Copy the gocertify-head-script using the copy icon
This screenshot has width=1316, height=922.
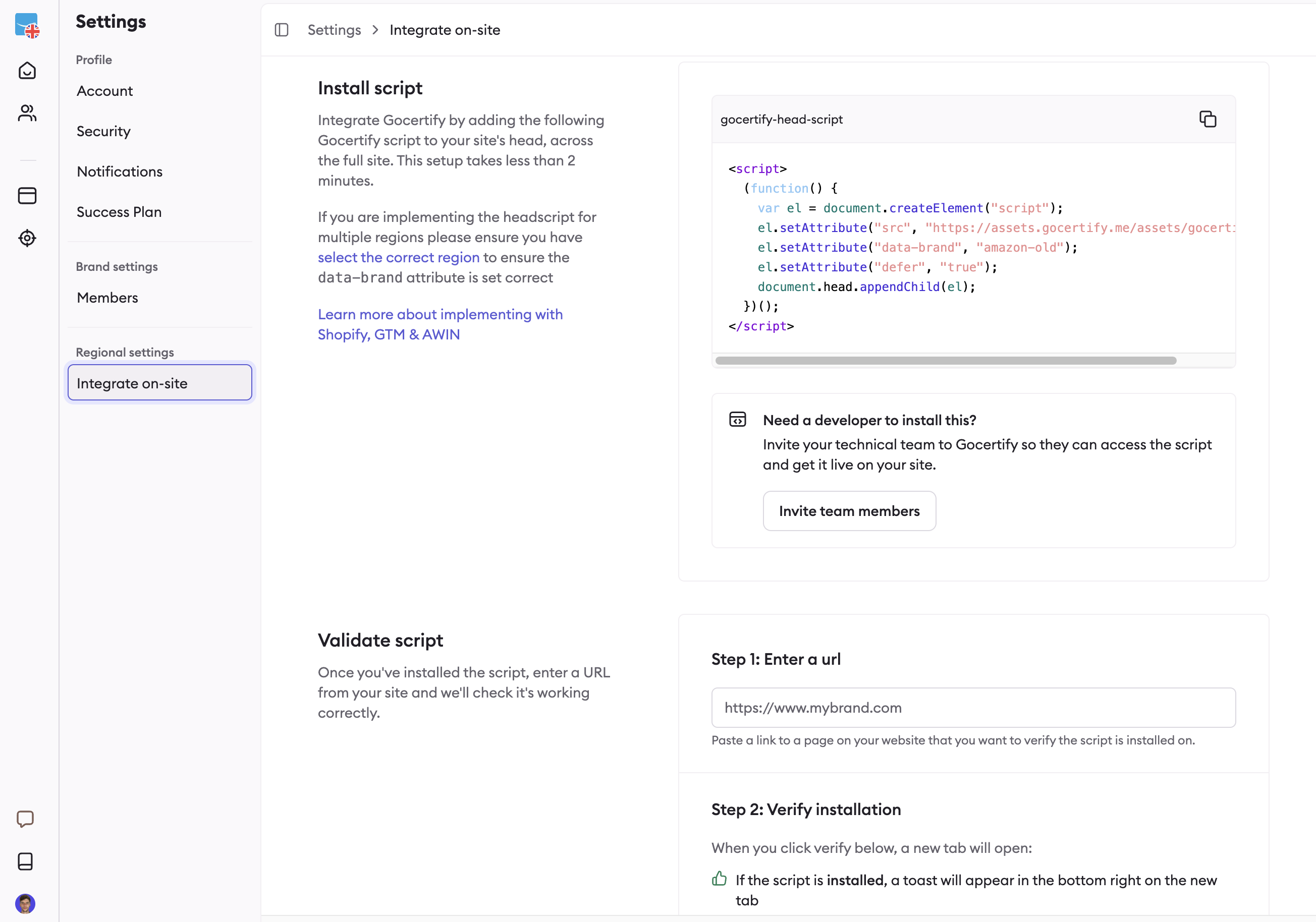coord(1208,119)
